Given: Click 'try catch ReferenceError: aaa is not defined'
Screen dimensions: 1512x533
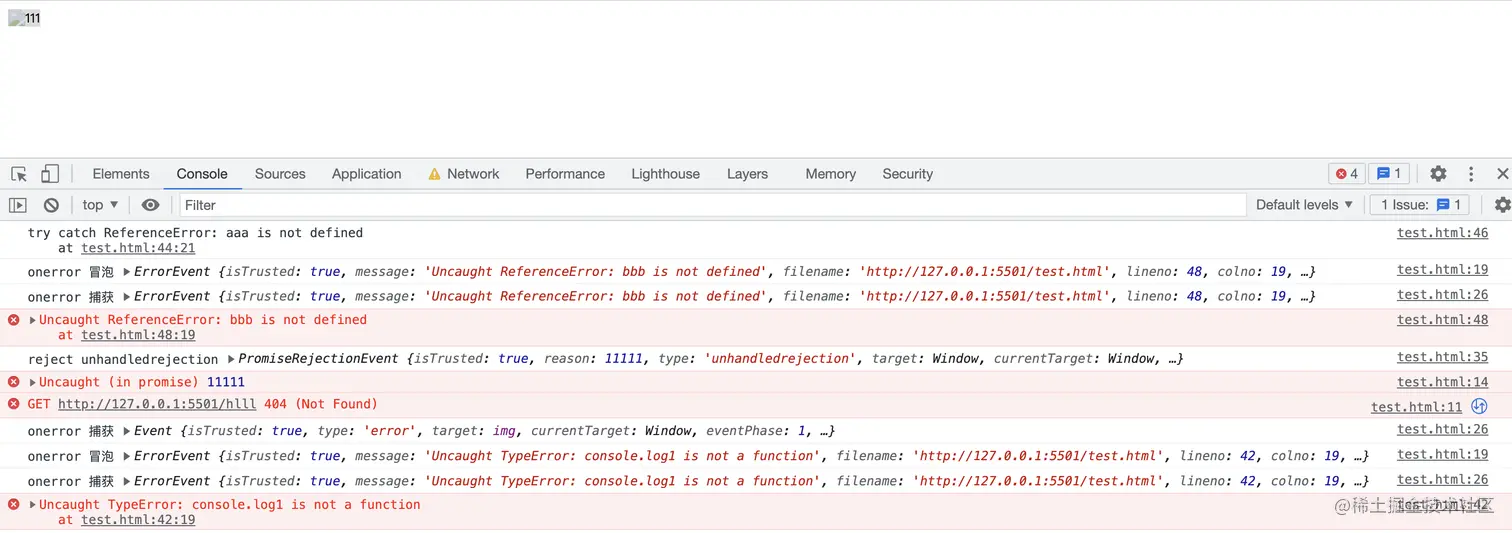Looking at the screenshot, I should click(195, 233).
